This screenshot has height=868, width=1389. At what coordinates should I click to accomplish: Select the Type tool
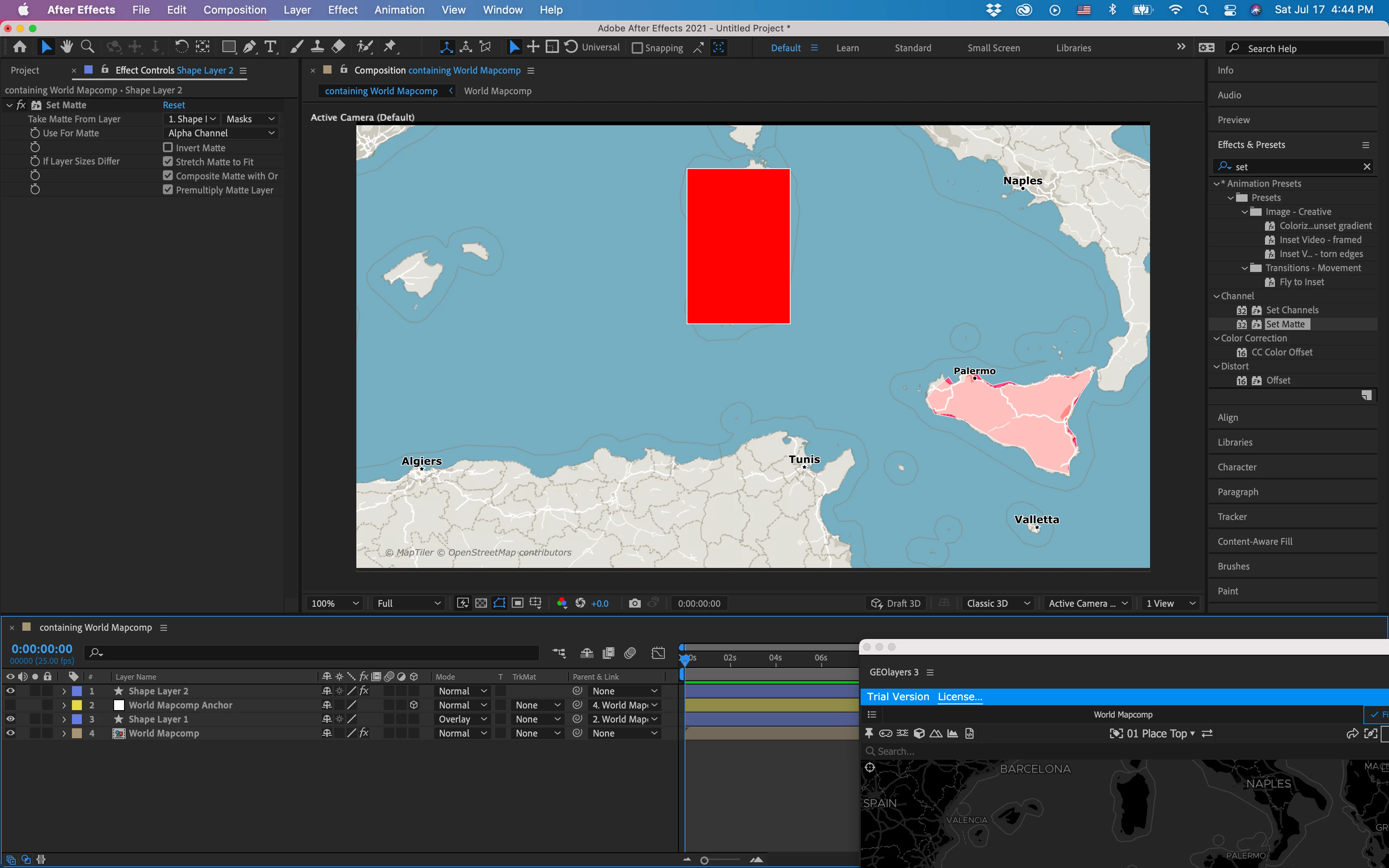click(x=270, y=47)
